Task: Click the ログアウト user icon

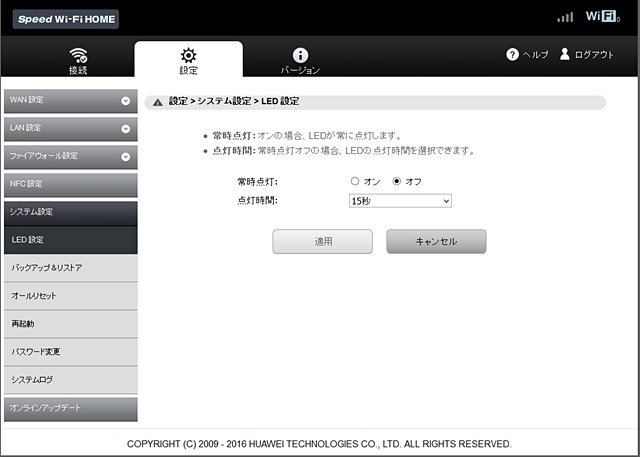Action: [x=564, y=54]
